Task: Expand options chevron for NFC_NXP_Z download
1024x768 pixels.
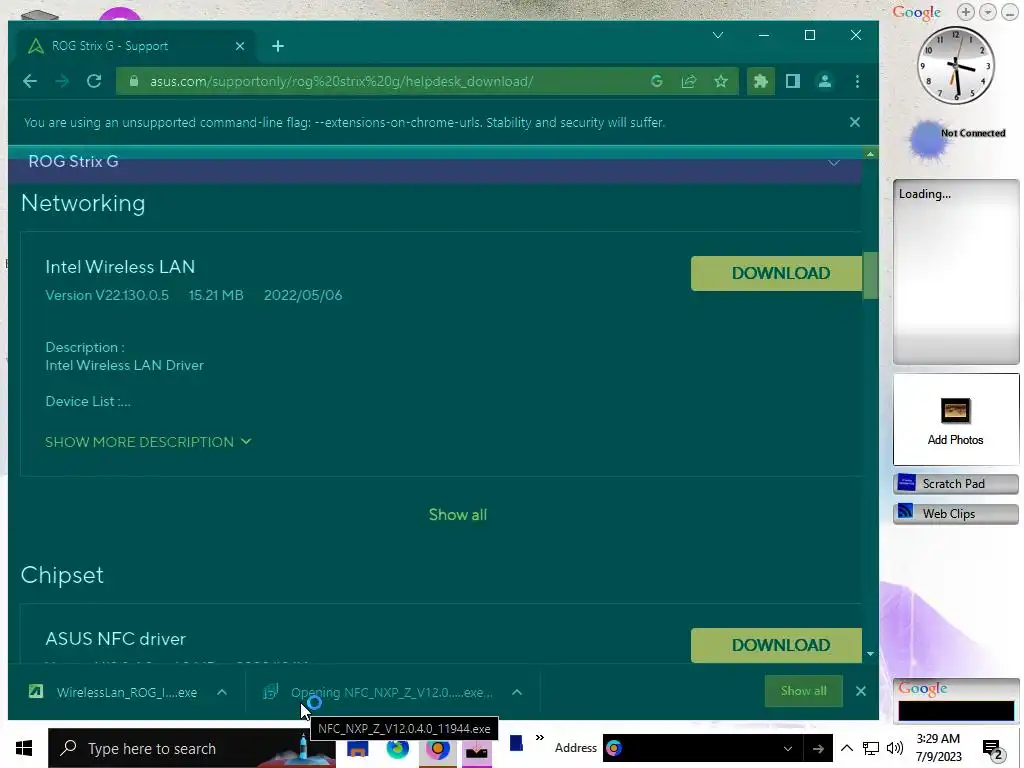Action: click(x=517, y=692)
